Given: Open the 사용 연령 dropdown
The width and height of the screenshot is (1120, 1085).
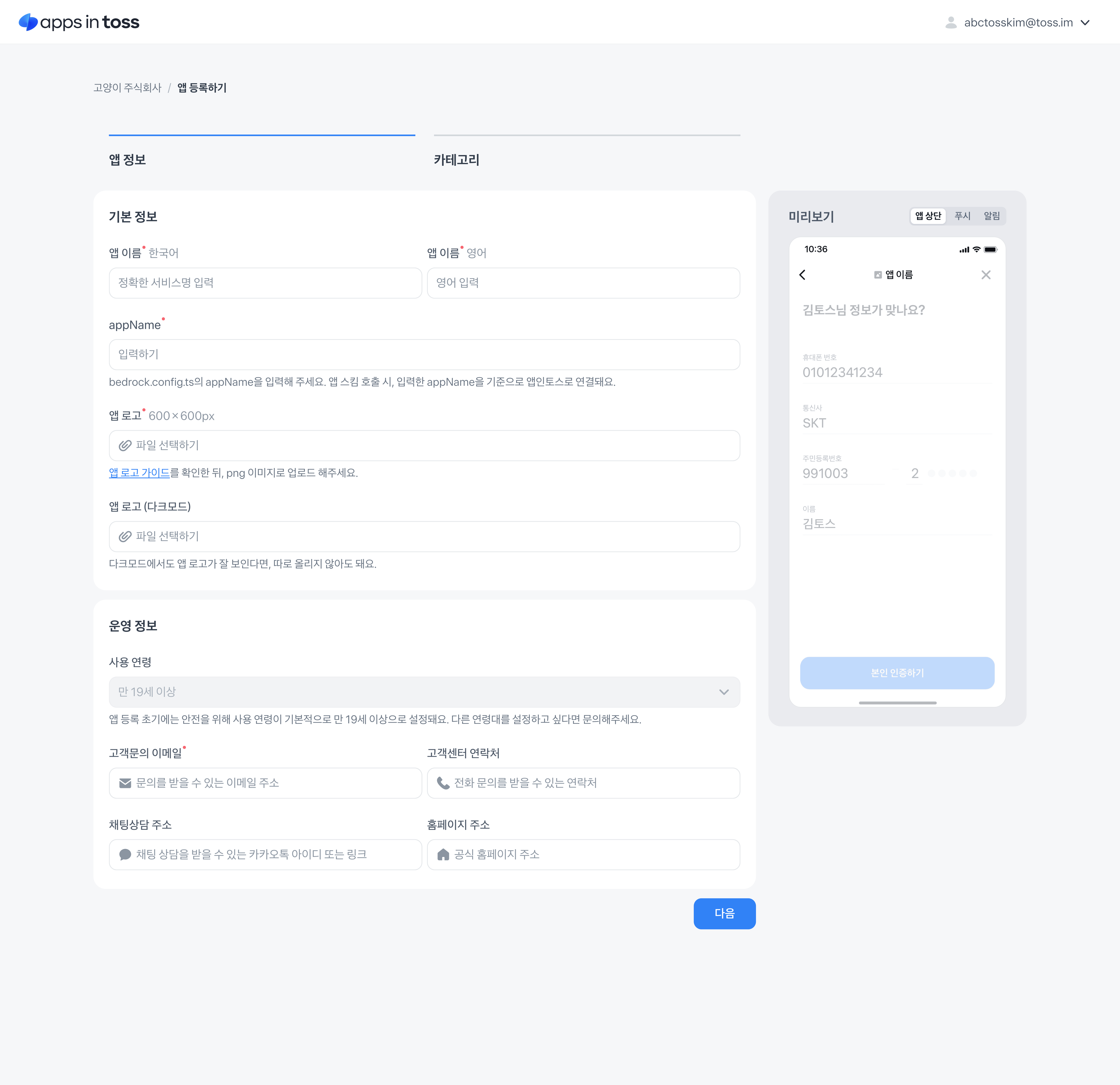Looking at the screenshot, I should tap(425, 692).
